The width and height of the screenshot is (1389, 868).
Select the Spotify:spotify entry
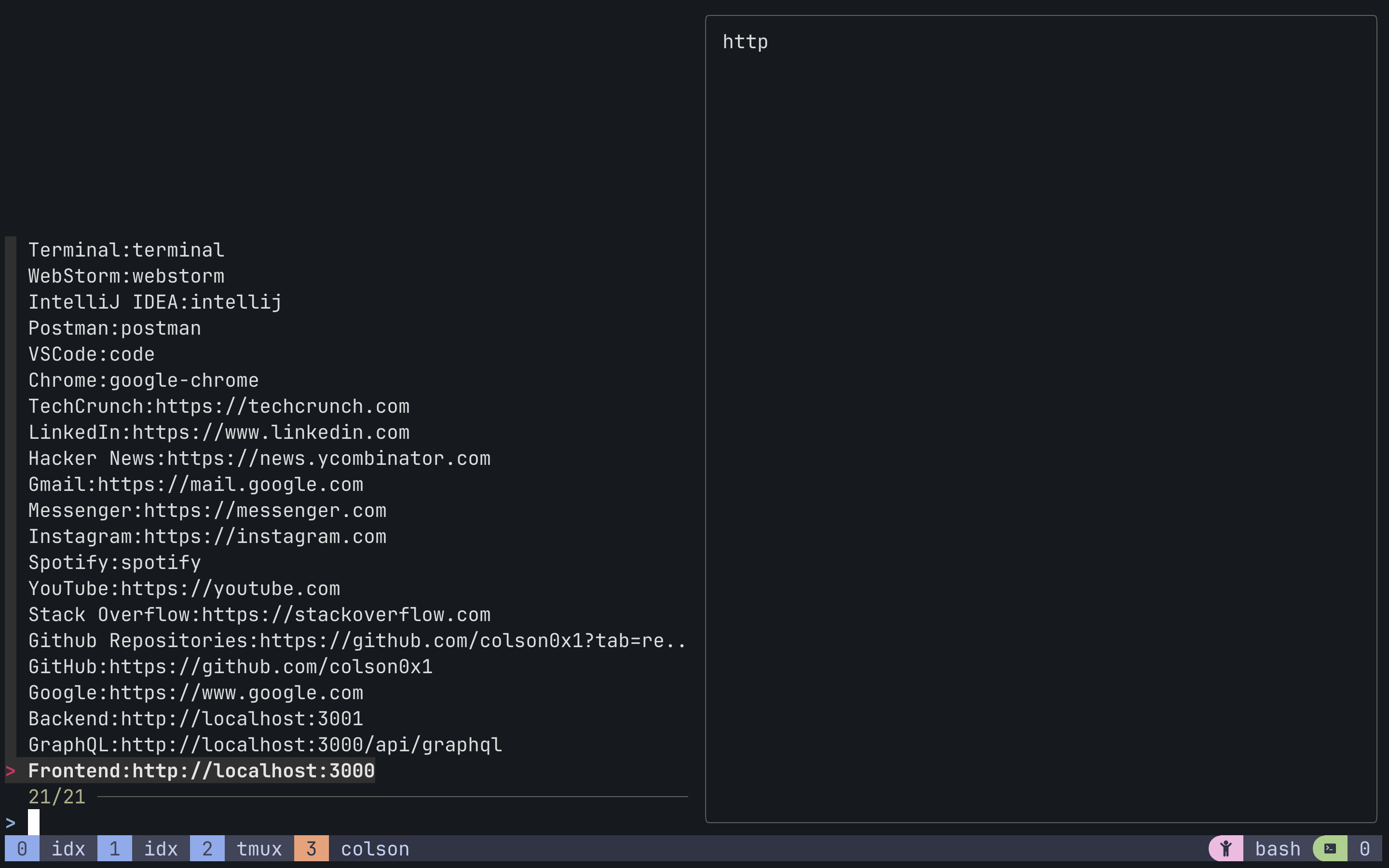(x=115, y=562)
